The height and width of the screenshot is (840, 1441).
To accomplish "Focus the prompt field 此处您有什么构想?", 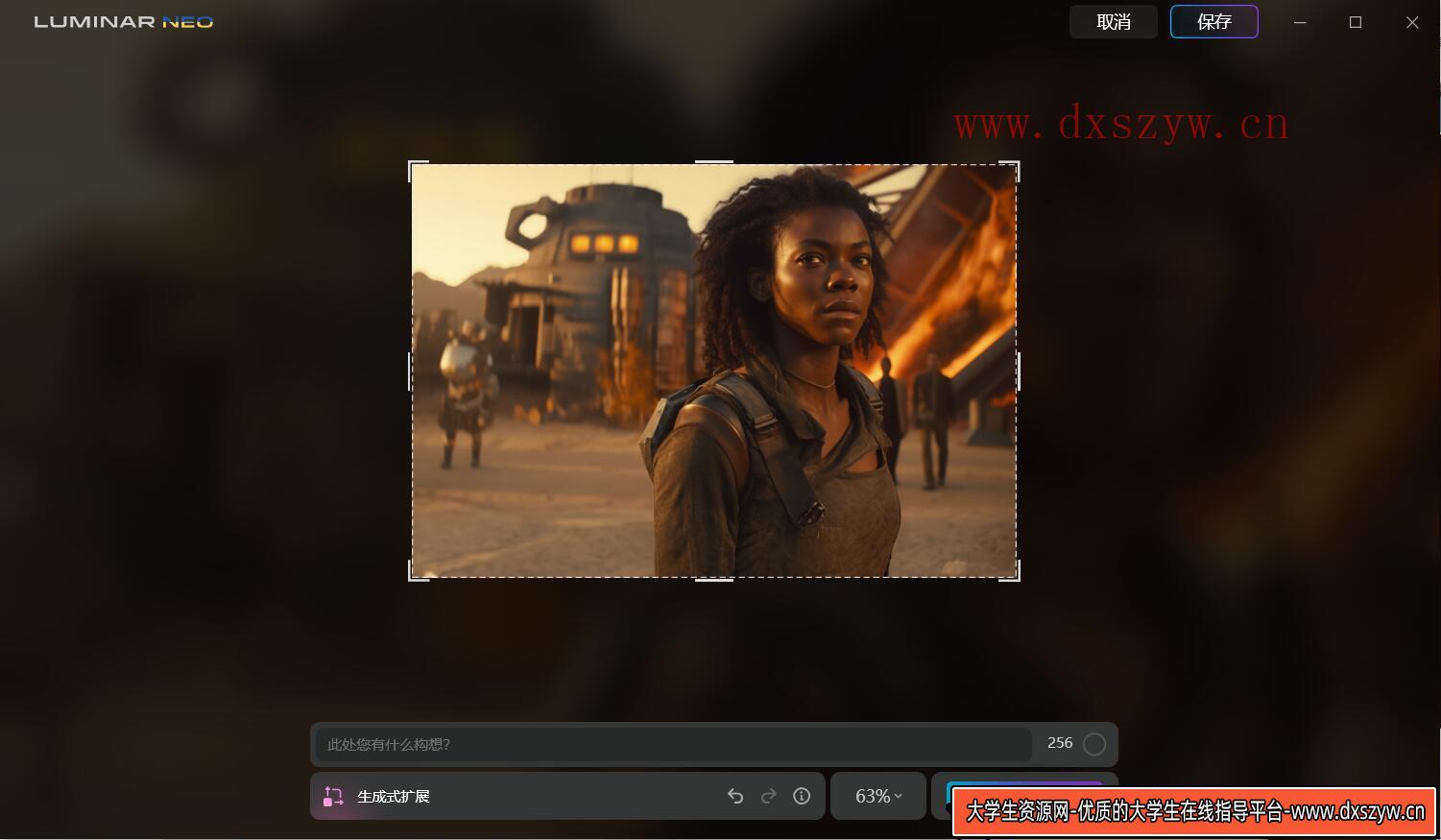I will (x=674, y=744).
